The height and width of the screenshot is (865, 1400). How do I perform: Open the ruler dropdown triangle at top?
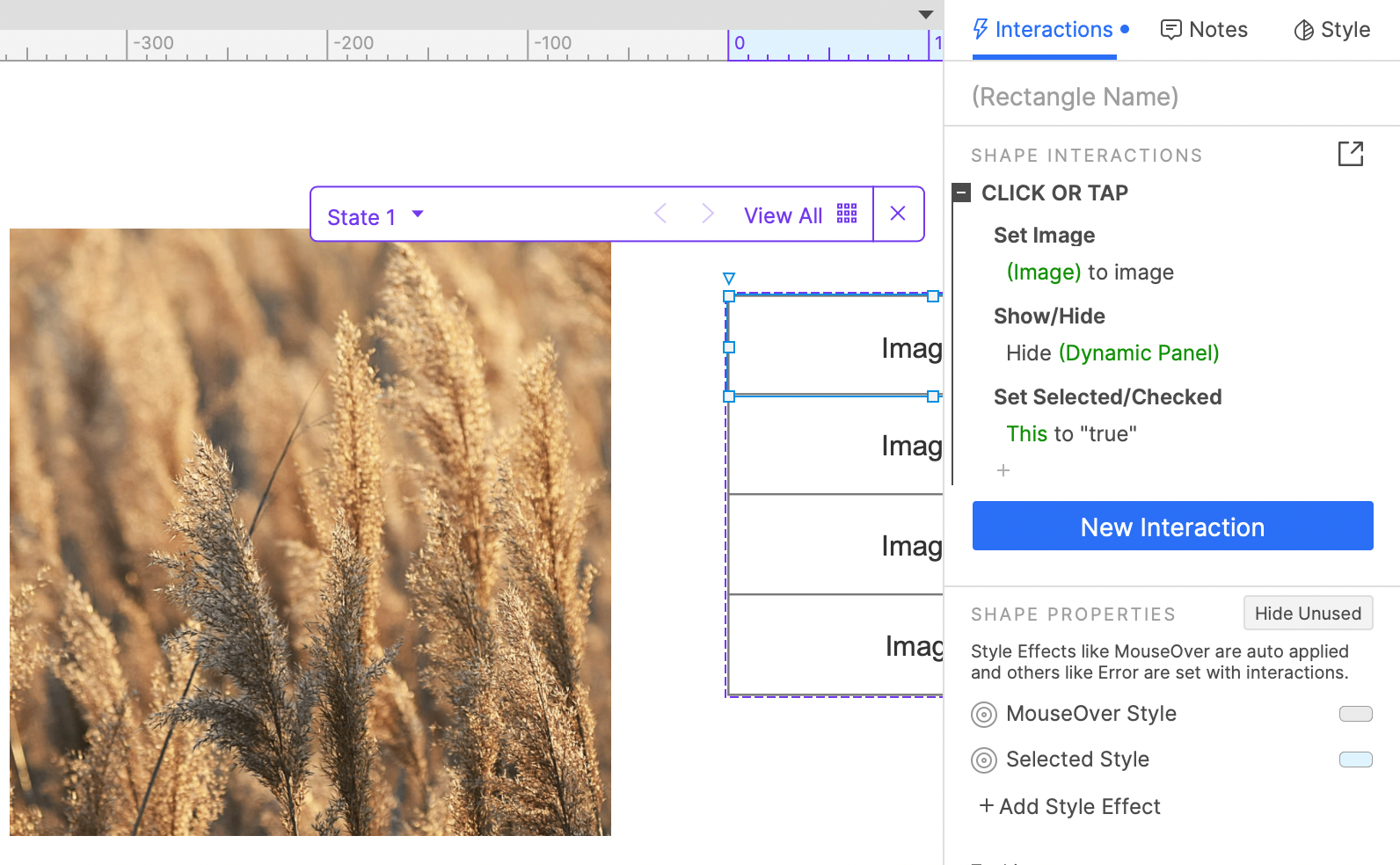pyautogui.click(x=925, y=14)
